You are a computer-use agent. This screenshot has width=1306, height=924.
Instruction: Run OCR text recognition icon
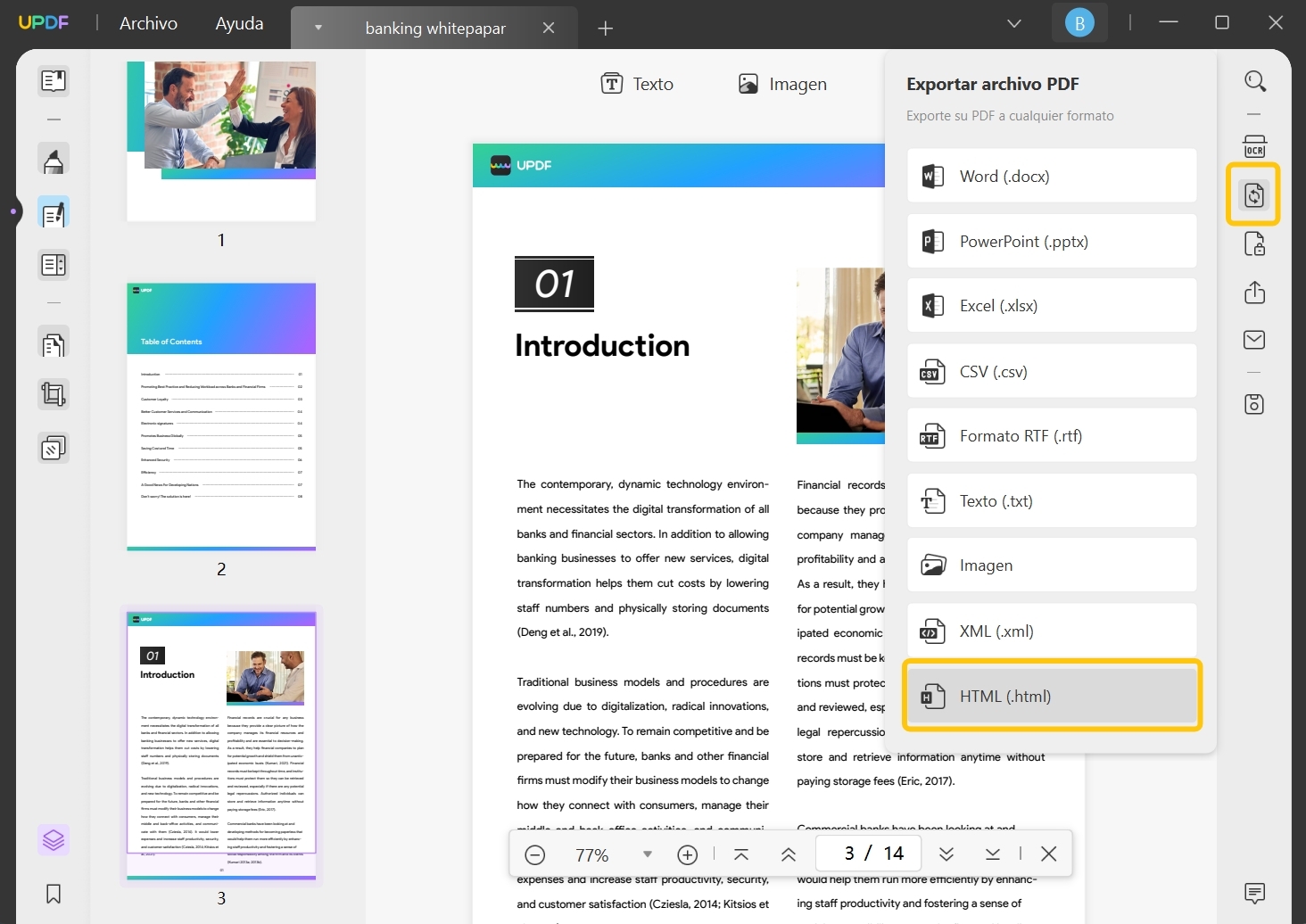pos(1254,146)
